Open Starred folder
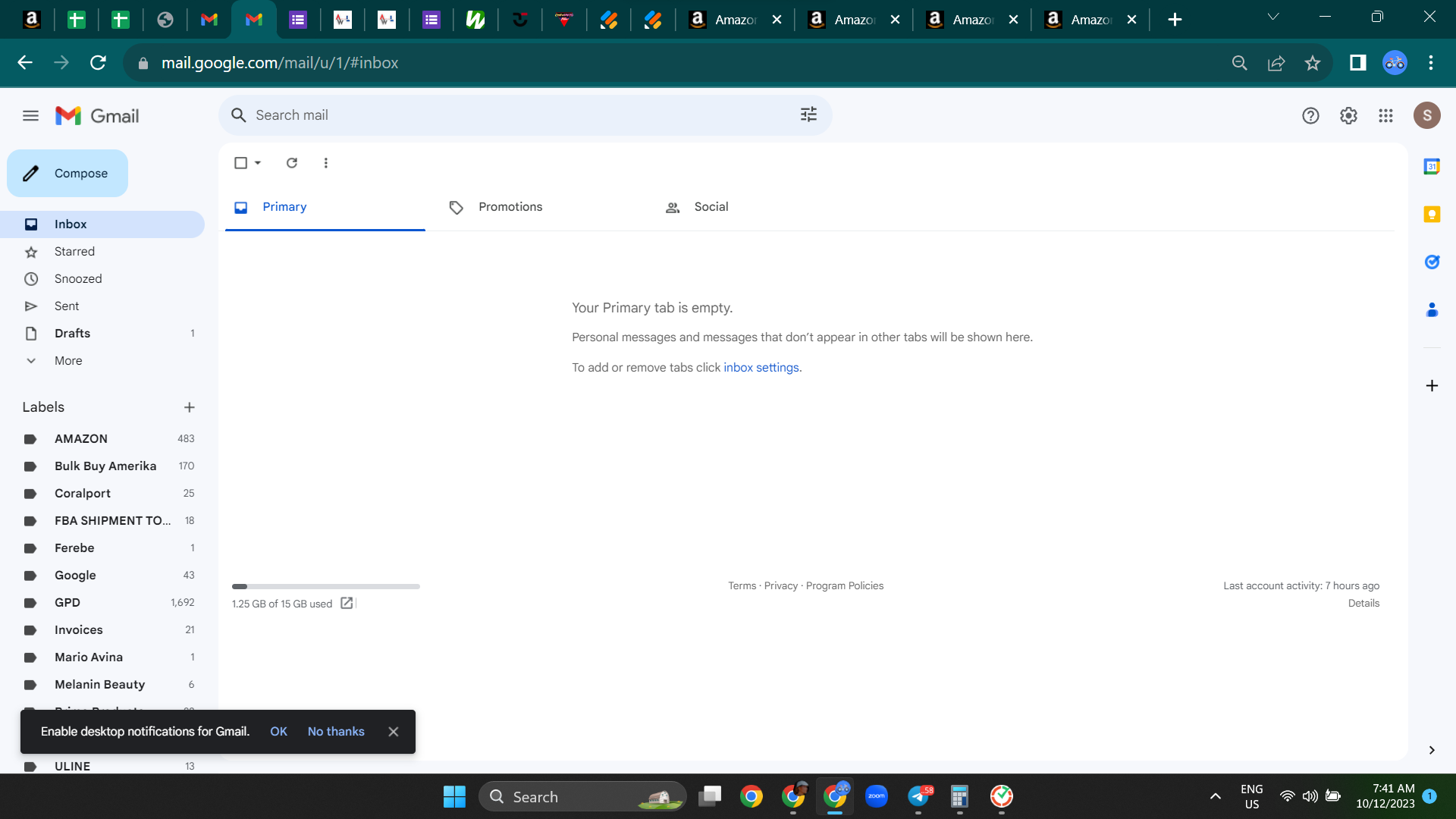This screenshot has width=1456, height=819. click(102, 252)
